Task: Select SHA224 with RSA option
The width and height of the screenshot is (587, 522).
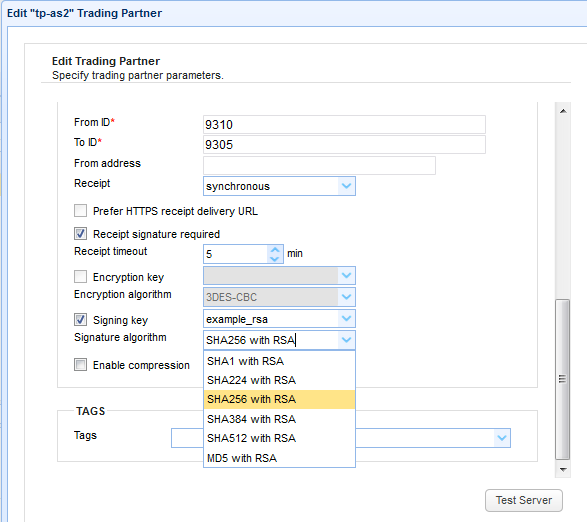Action: pos(279,380)
